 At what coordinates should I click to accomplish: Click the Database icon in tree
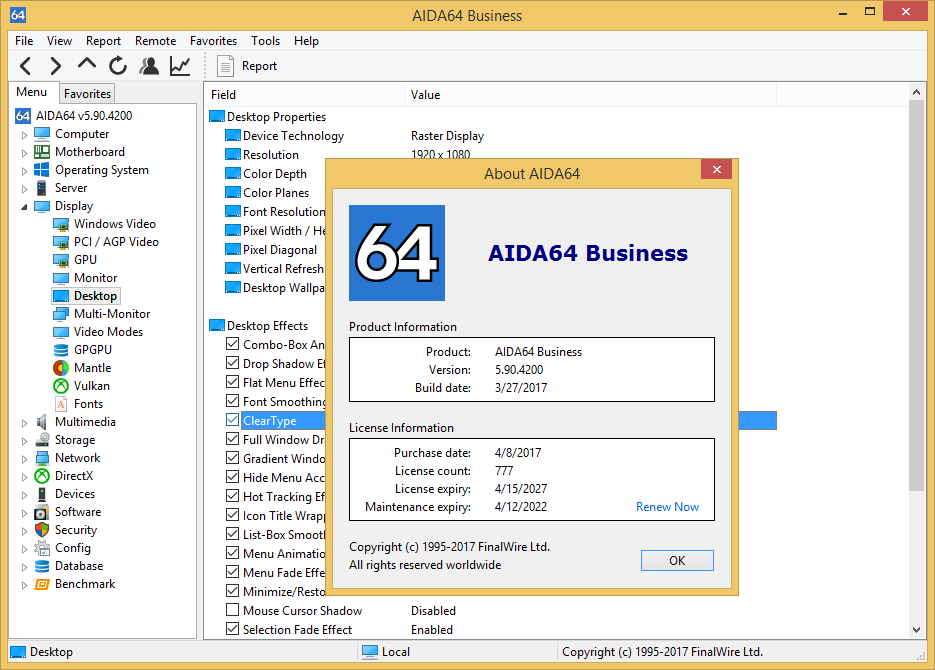click(42, 566)
